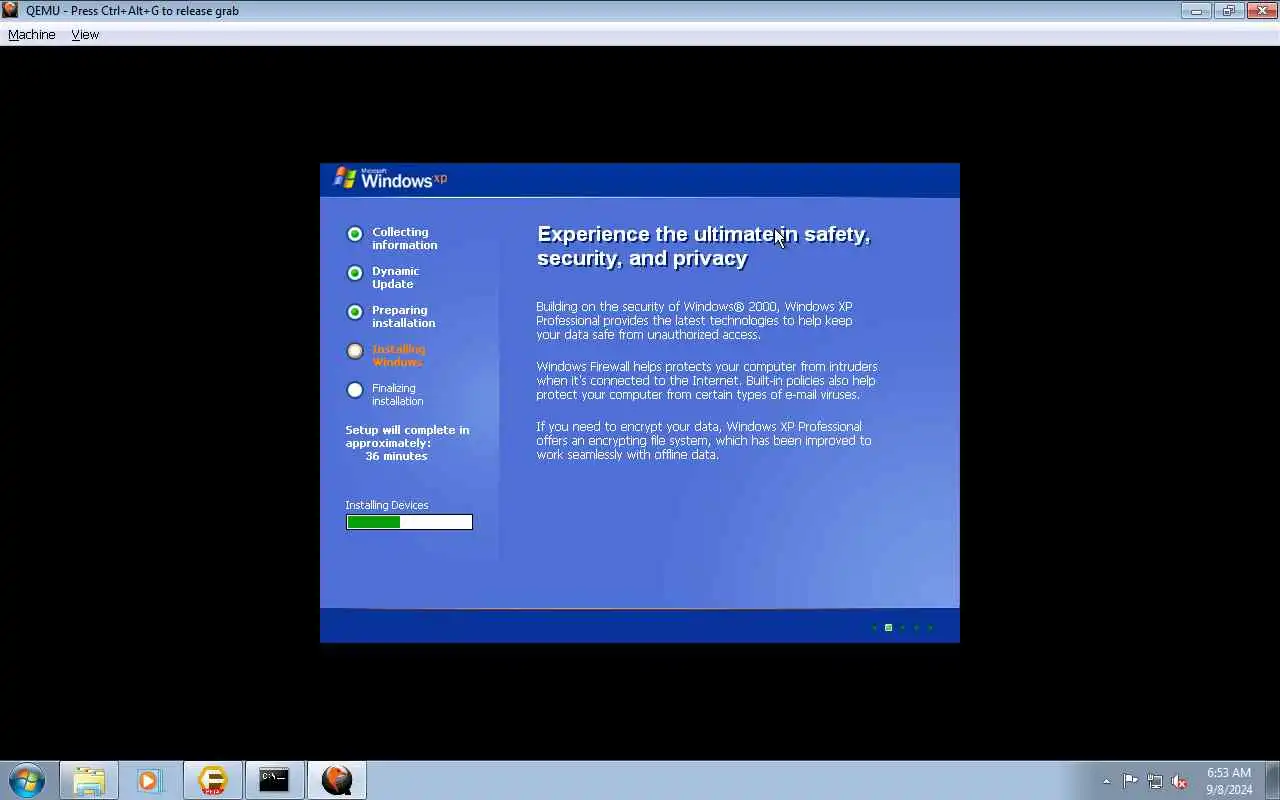Click the paragraph about encrypting file system
This screenshot has width=1280, height=800.
pos(704,440)
